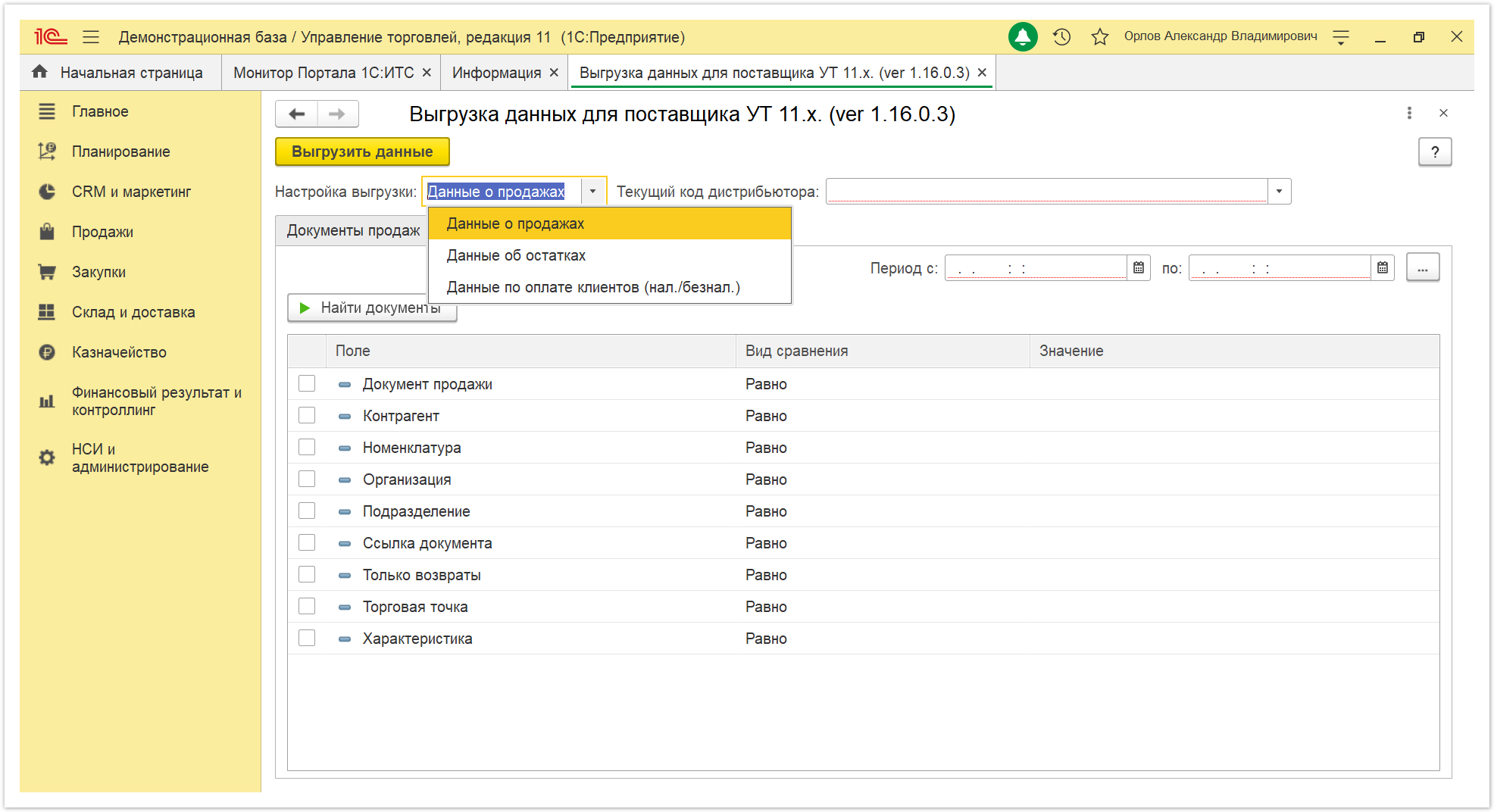
Task: Open the Документы продаж tab
Action: 353,230
